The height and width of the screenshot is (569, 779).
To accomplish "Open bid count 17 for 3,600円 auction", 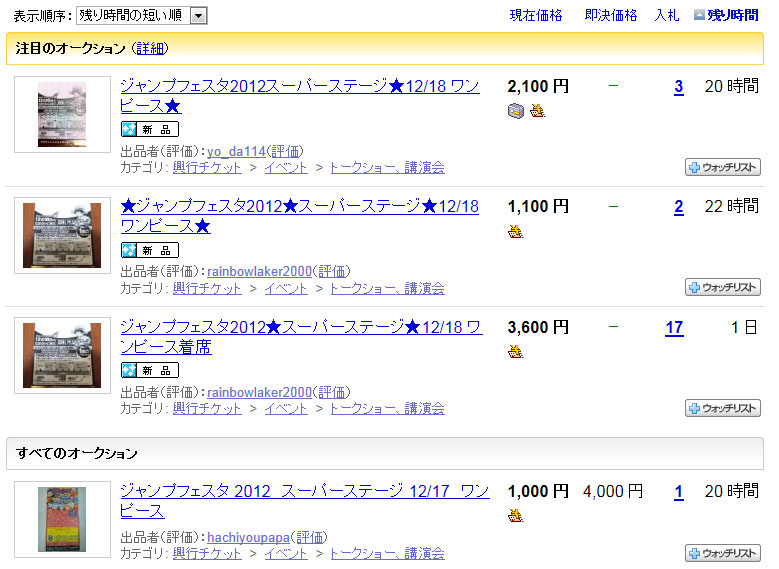I will (674, 328).
